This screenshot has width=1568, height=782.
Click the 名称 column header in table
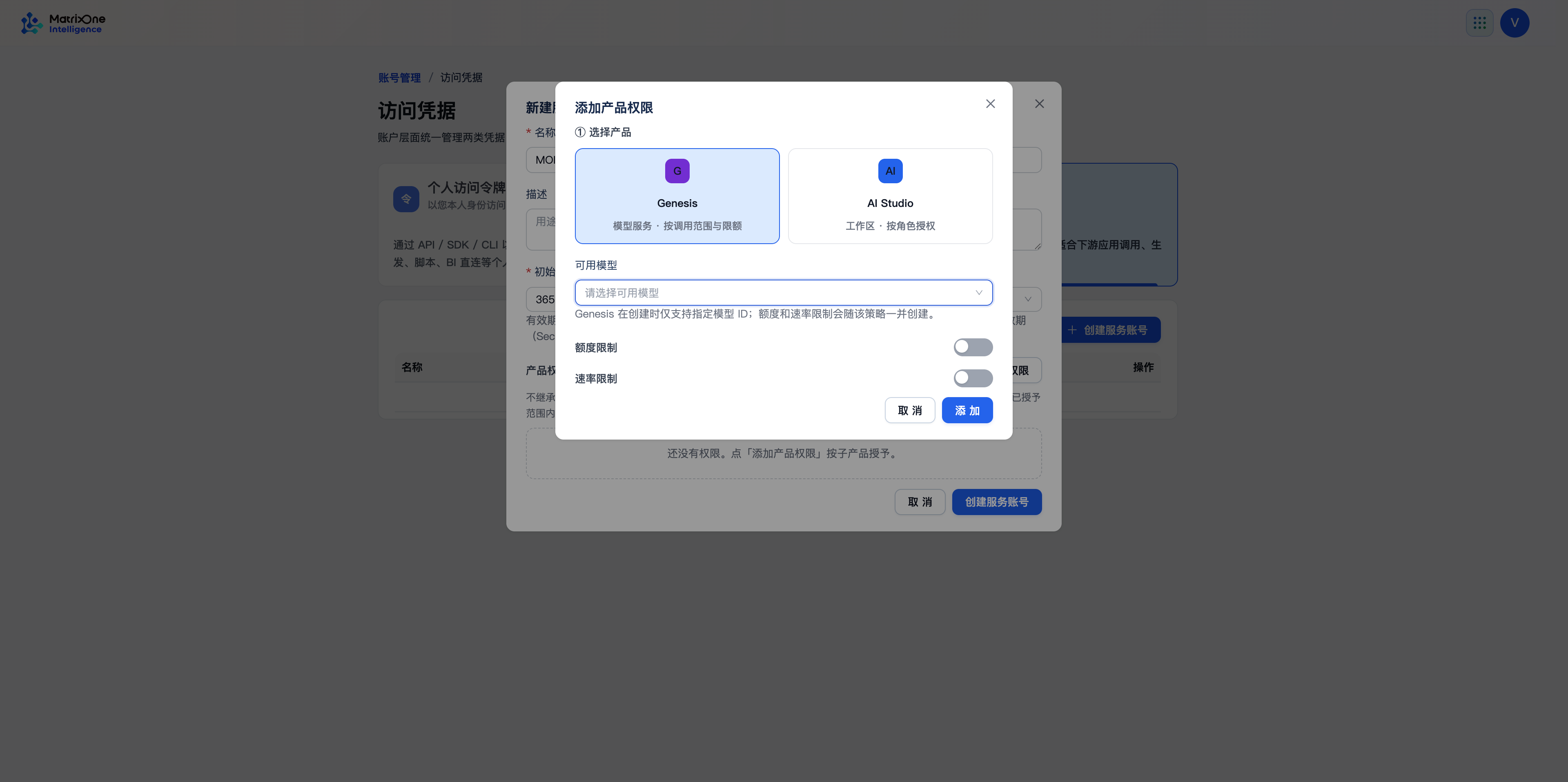pyautogui.click(x=412, y=367)
